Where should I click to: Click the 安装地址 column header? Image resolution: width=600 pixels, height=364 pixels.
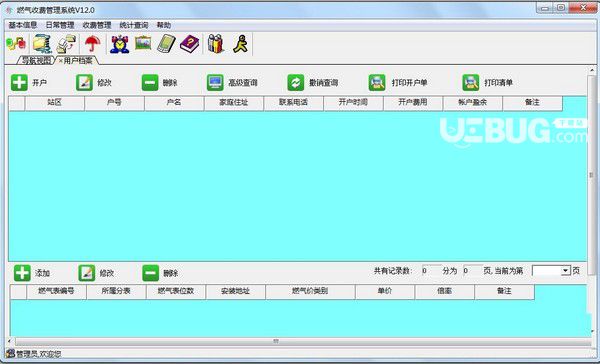[x=236, y=292]
